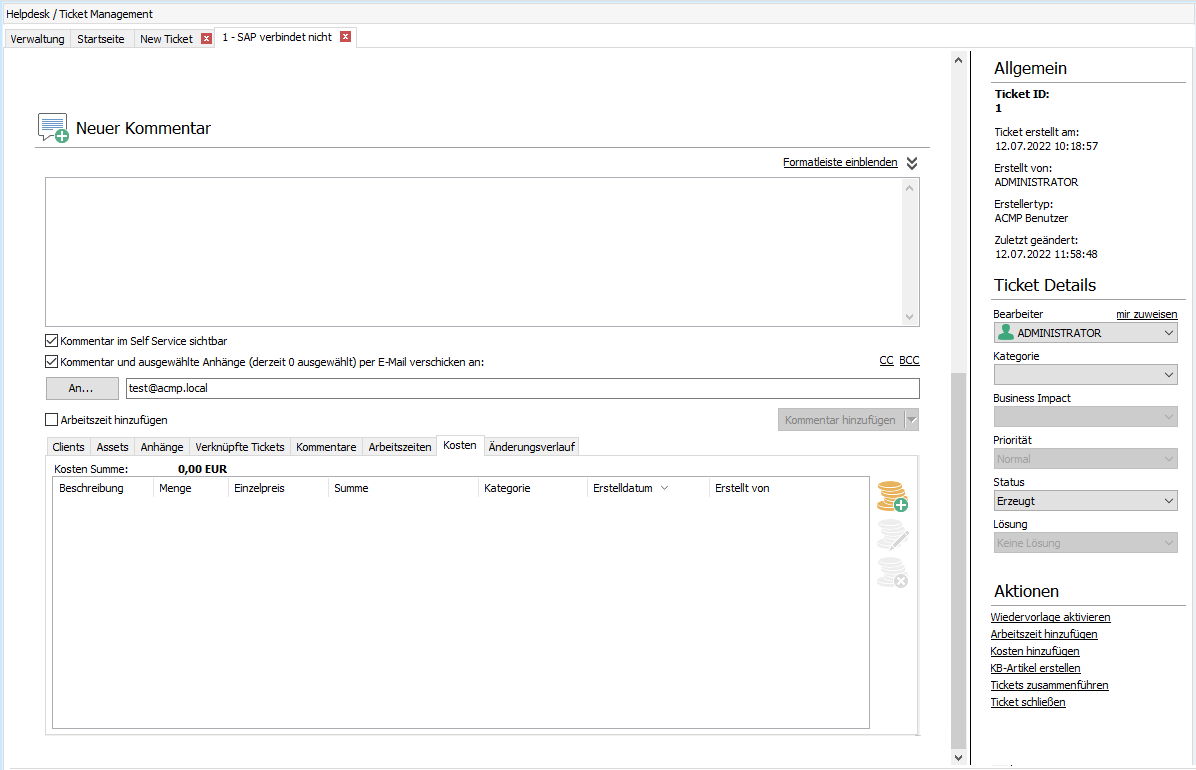Click the Ticket schließen link
This screenshot has height=770, width=1196.
[1027, 702]
